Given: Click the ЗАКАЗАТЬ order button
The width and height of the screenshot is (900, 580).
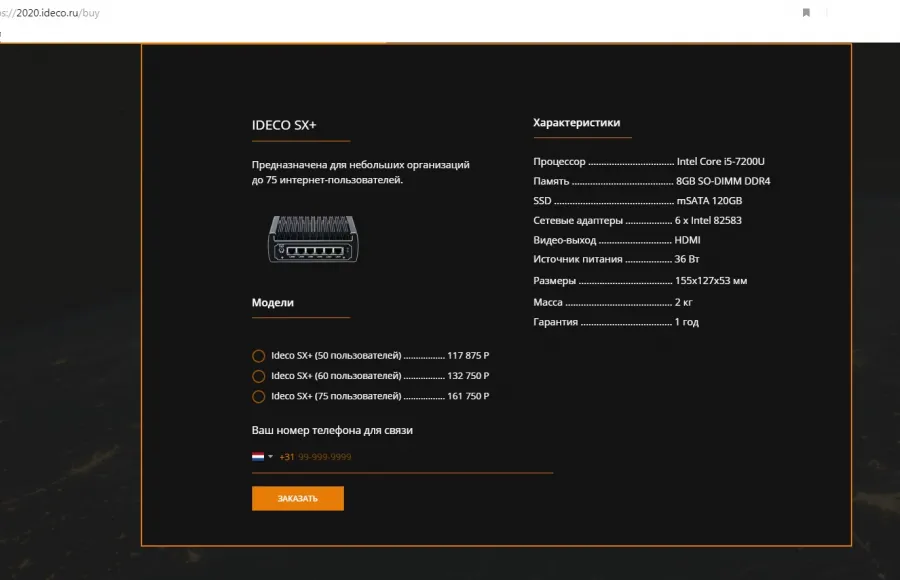Looking at the screenshot, I should pyautogui.click(x=298, y=498).
